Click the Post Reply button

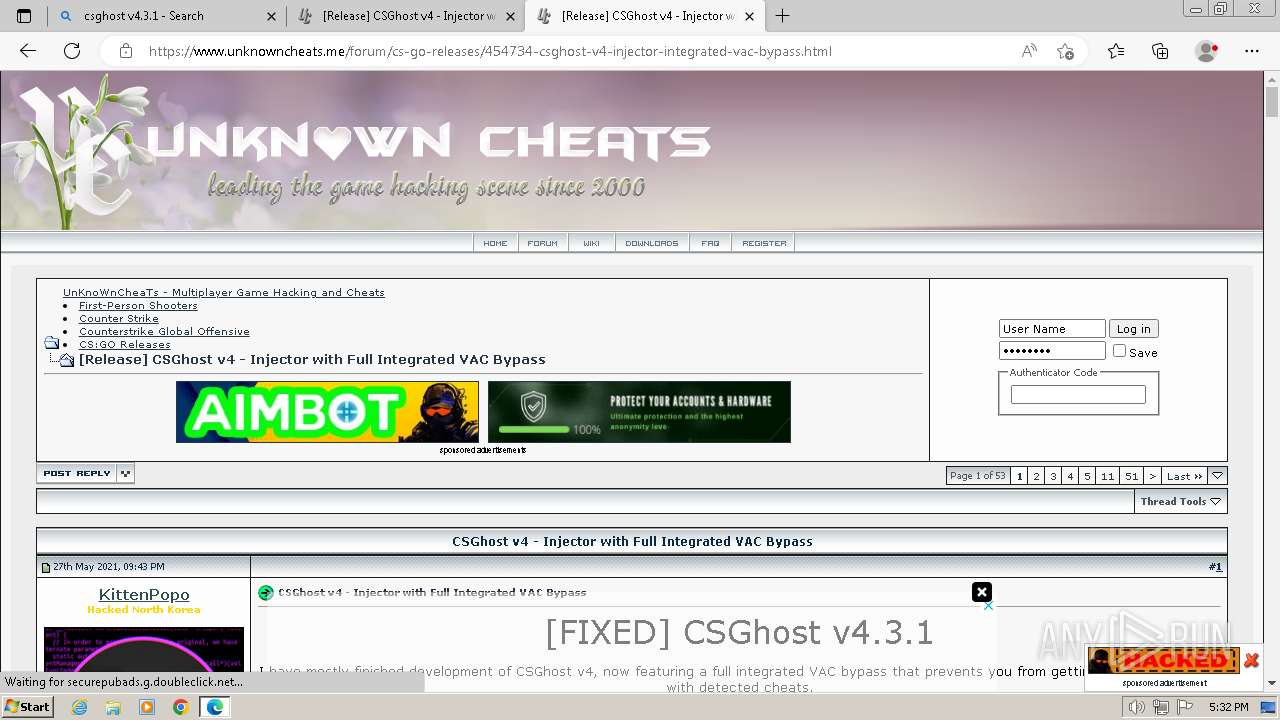(x=77, y=474)
